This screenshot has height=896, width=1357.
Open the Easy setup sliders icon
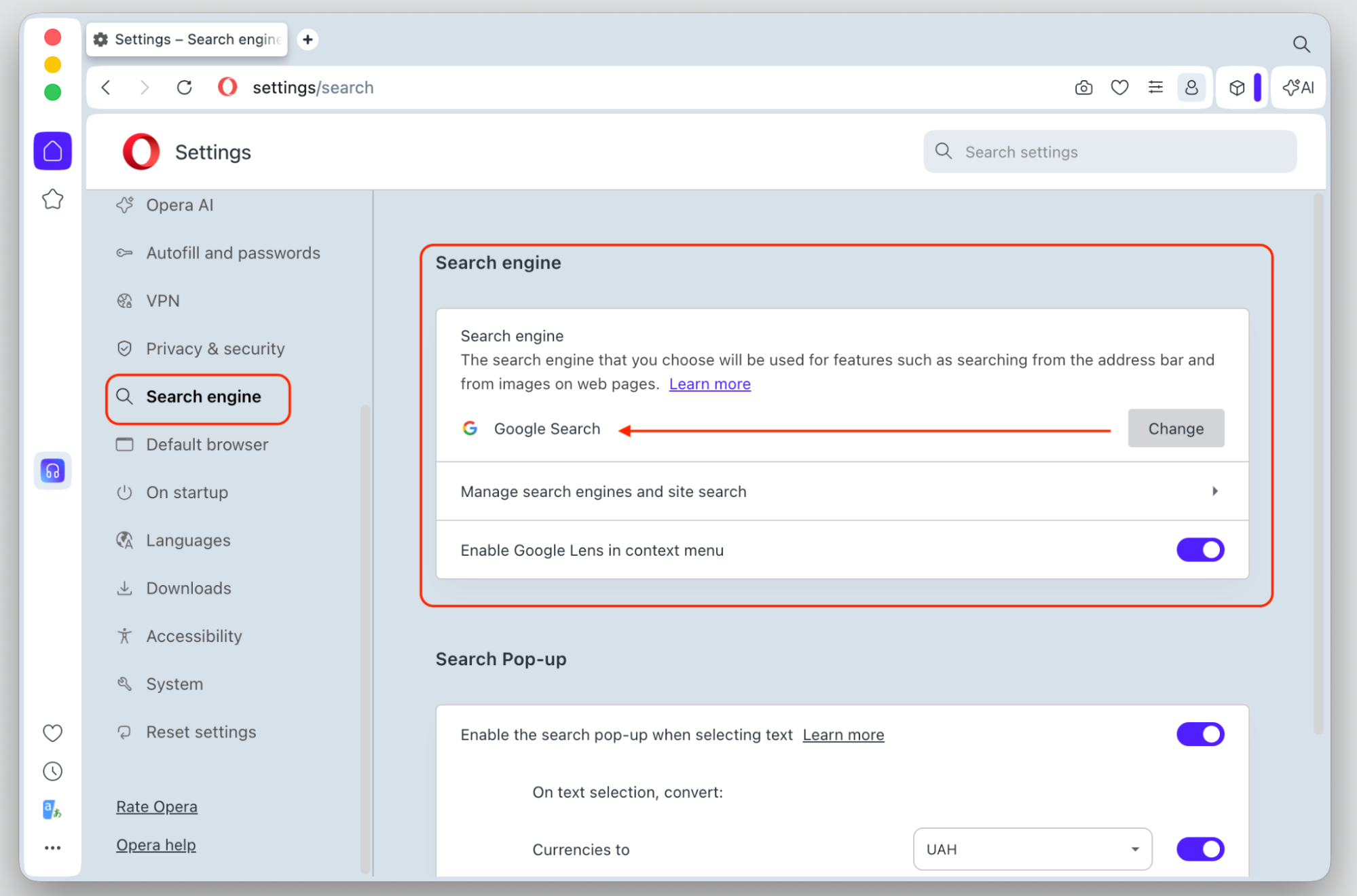[1155, 88]
